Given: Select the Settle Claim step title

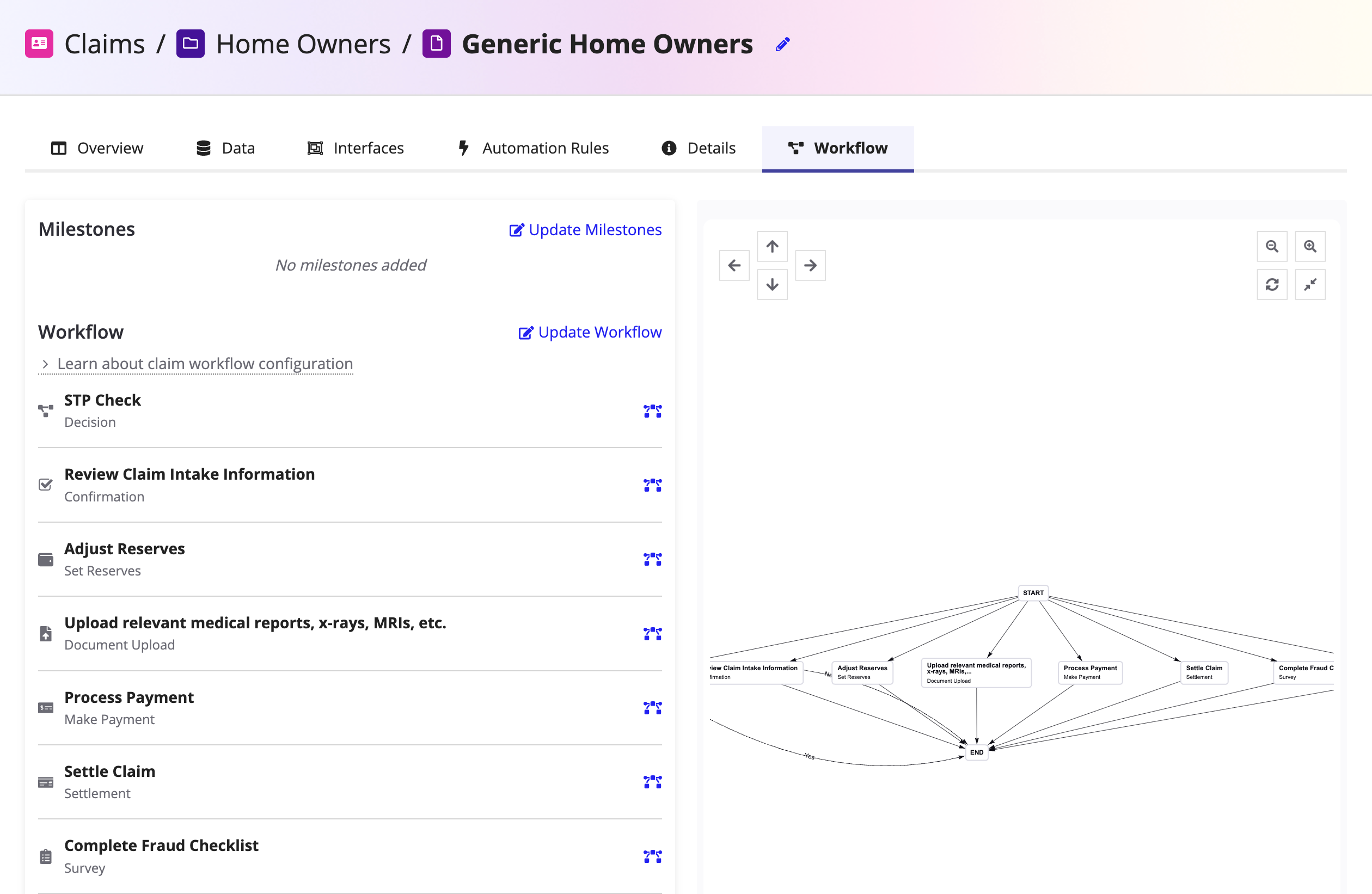Looking at the screenshot, I should click(x=109, y=771).
